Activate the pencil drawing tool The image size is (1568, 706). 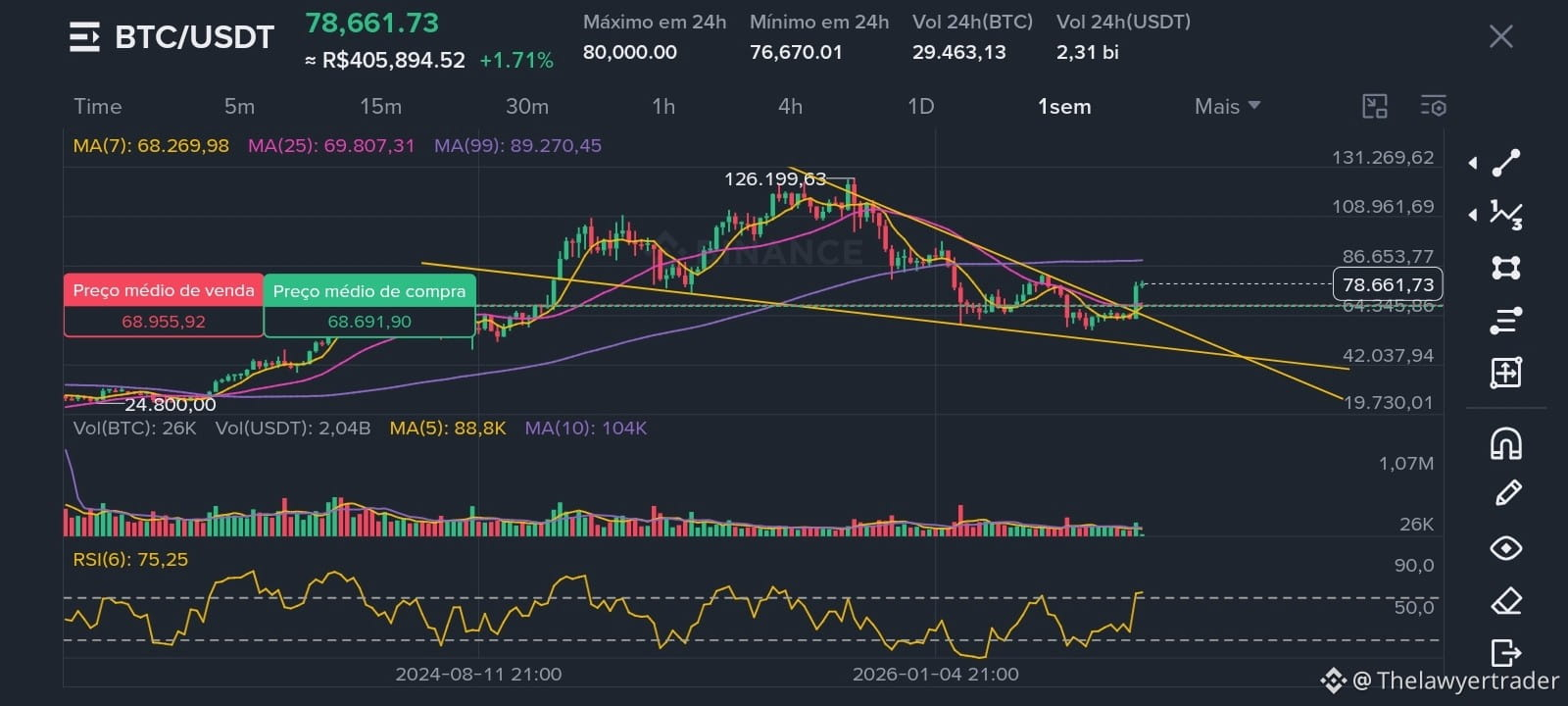coord(1507,493)
